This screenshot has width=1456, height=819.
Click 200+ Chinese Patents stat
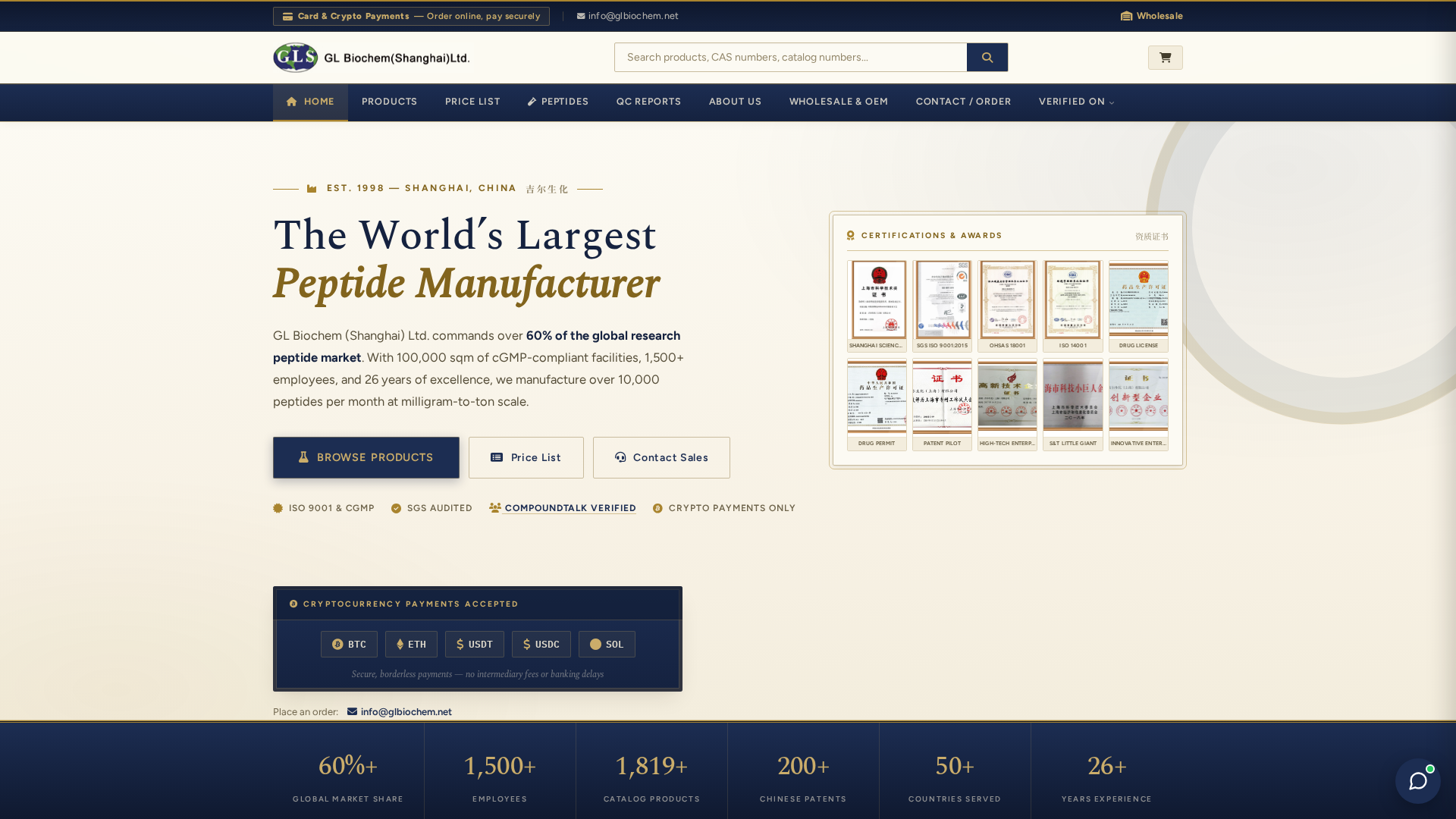(x=803, y=777)
